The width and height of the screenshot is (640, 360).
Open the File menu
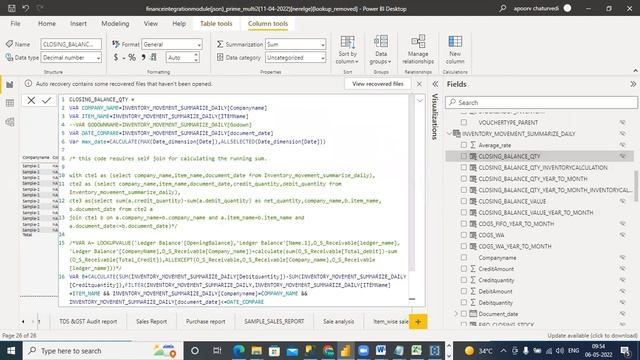(x=16, y=24)
